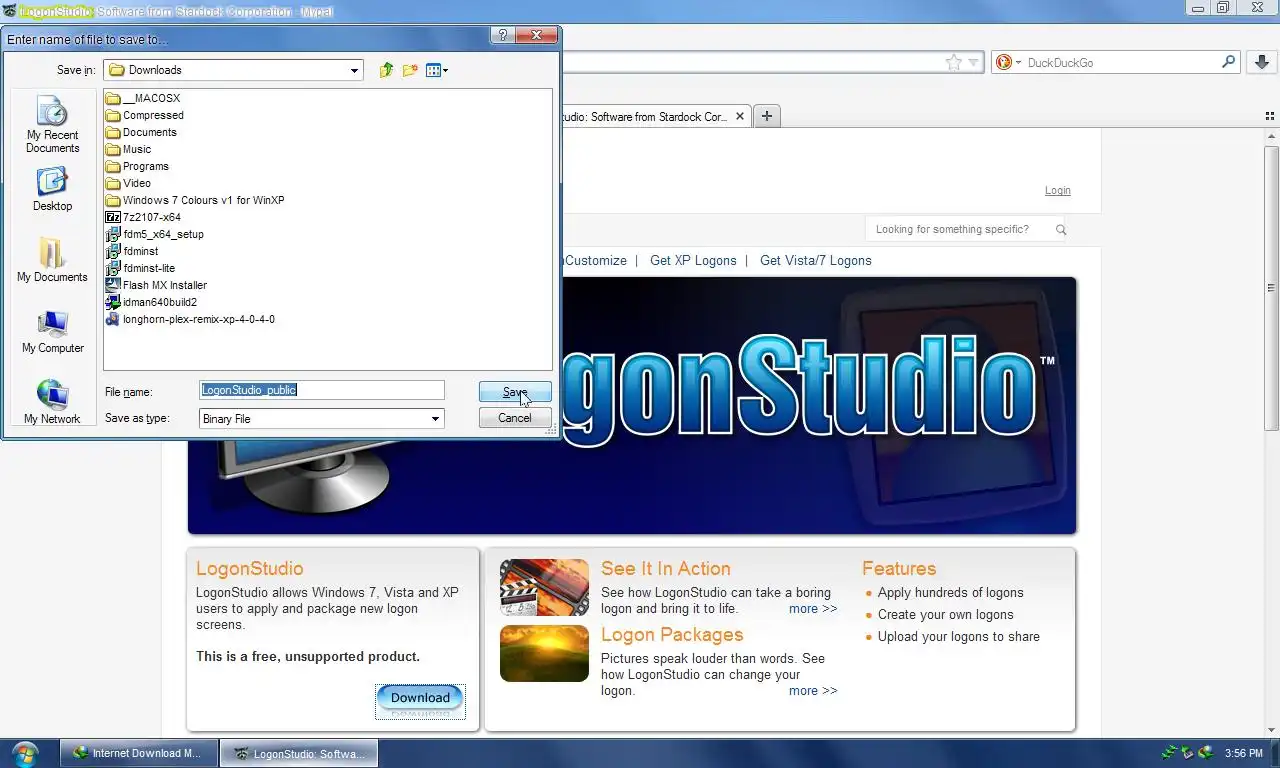
Task: Click the Save button
Action: [515, 392]
